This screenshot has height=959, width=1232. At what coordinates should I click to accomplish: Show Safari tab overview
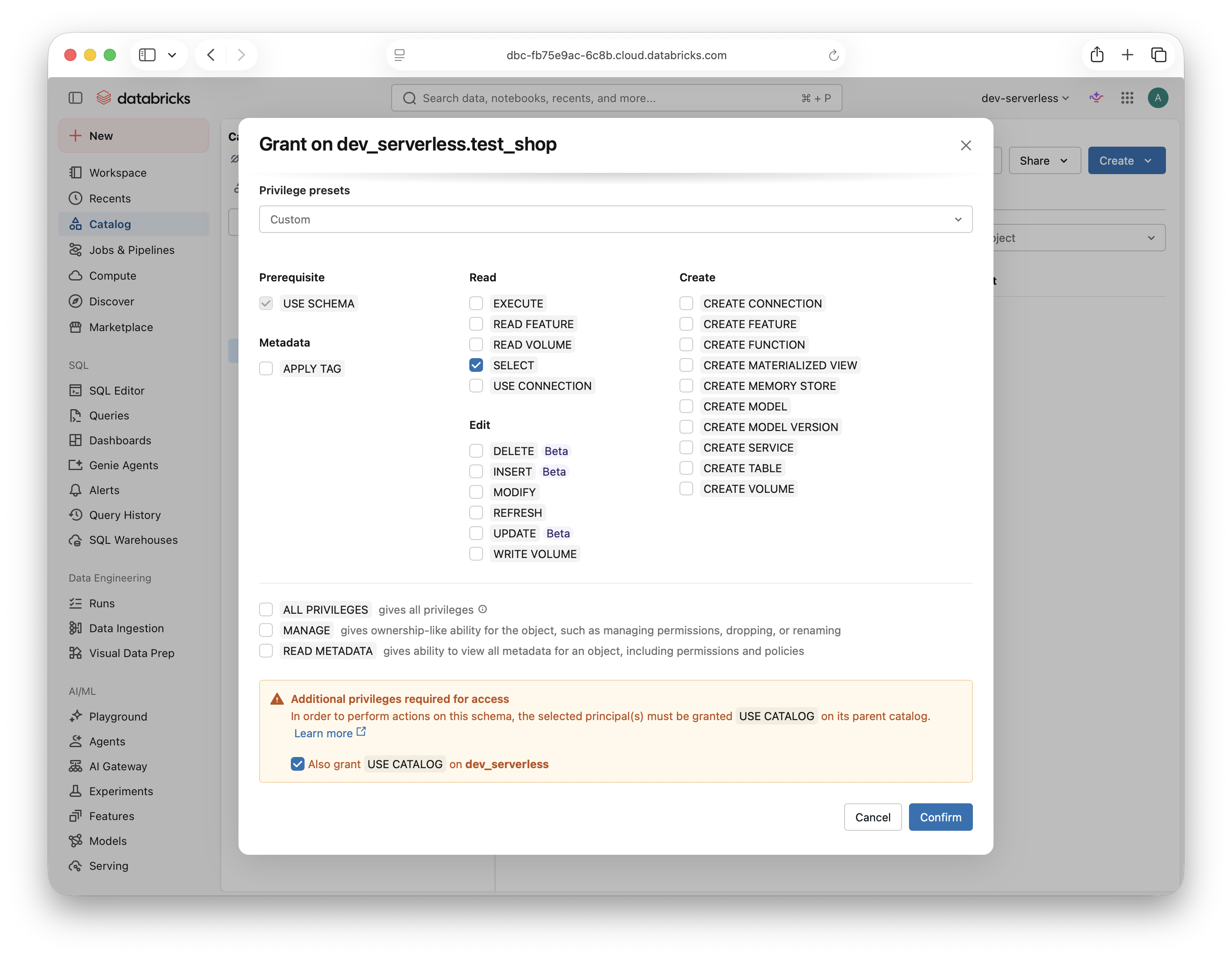click(x=1159, y=55)
